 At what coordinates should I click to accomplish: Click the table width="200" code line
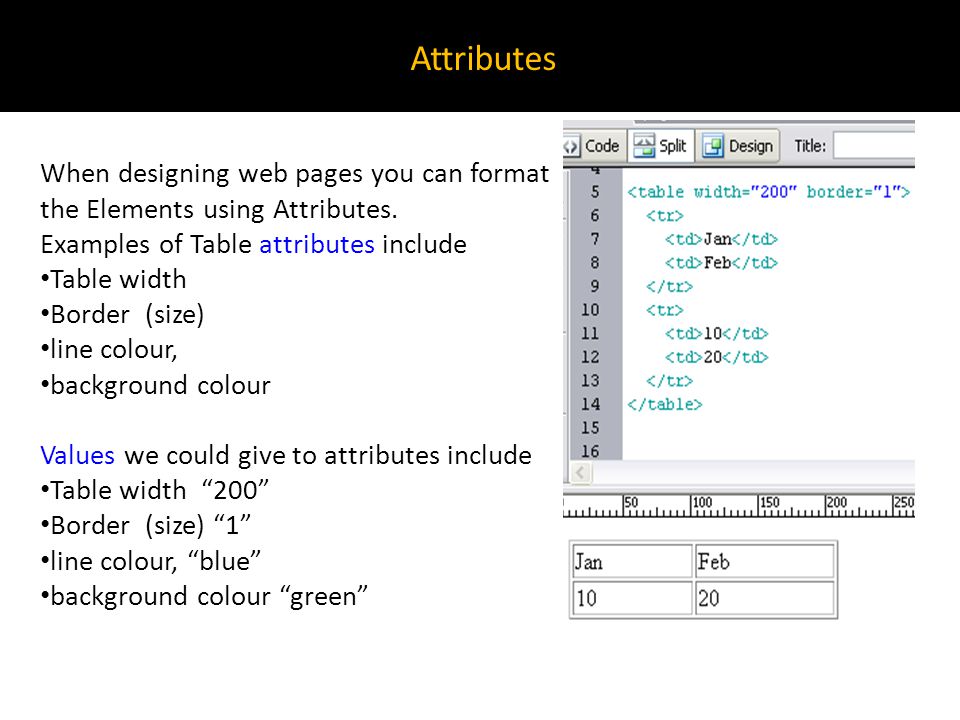[x=768, y=192]
